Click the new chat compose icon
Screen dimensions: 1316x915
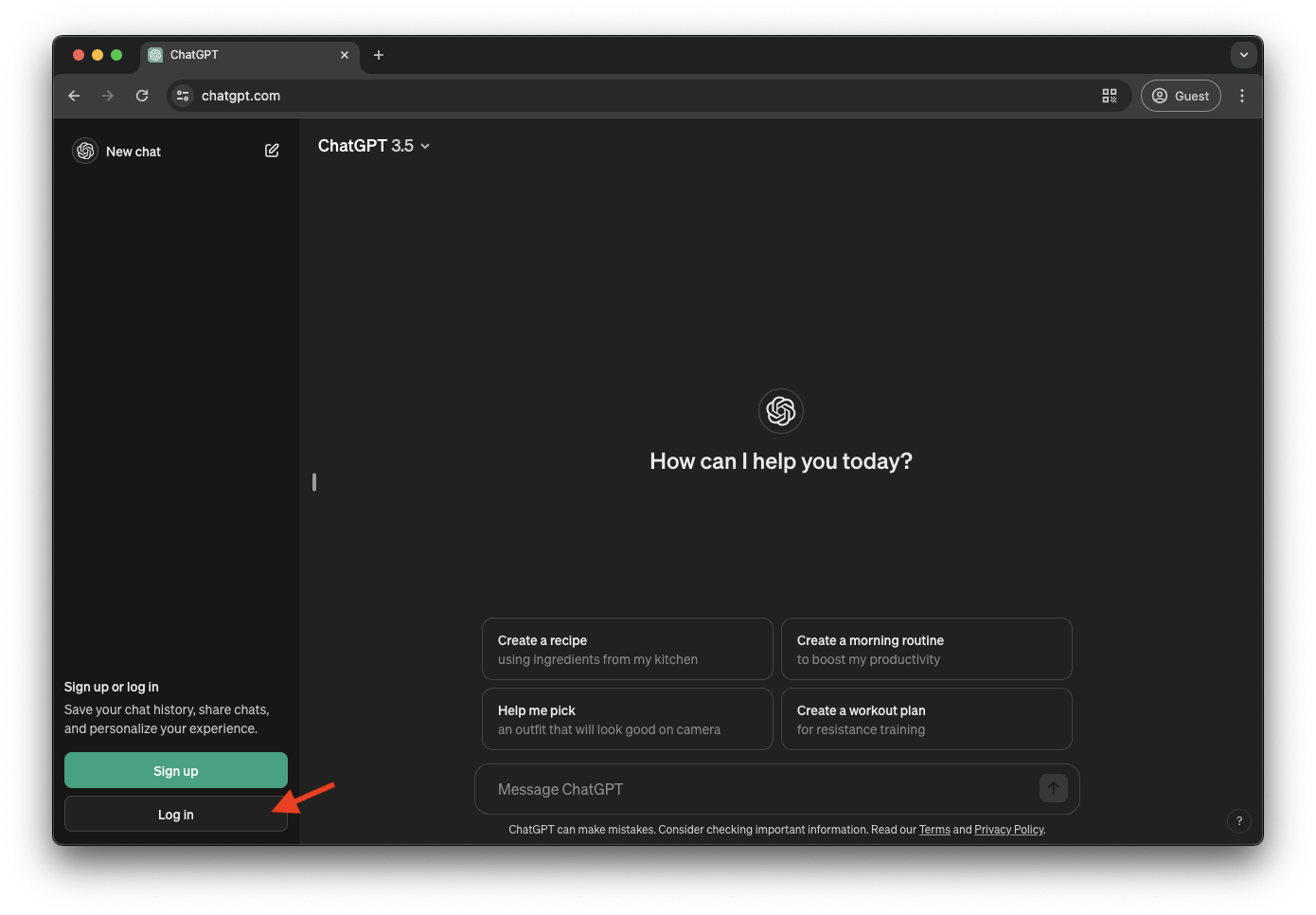point(272,151)
